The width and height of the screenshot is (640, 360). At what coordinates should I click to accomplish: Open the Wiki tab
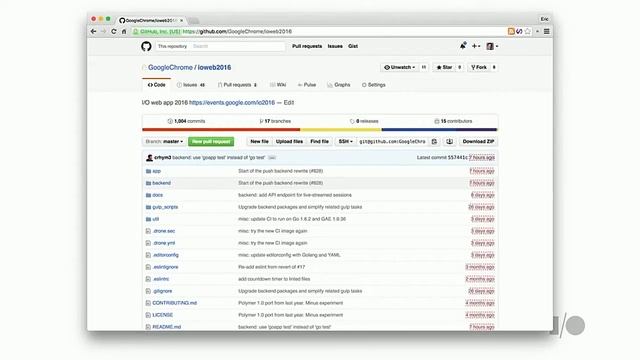[278, 85]
